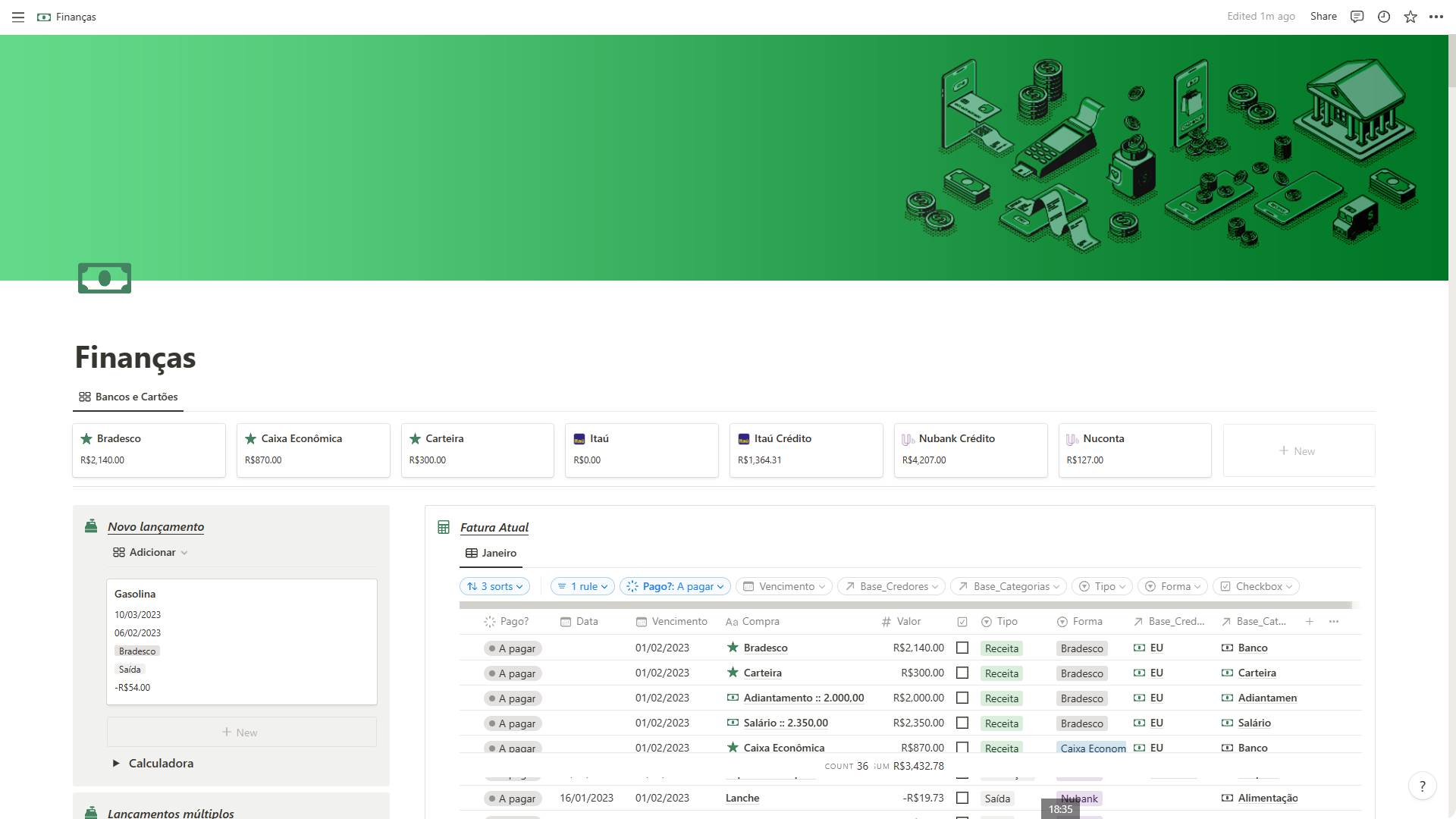Tick the checkbox in the Bradesco row
The width and height of the screenshot is (1456, 819).
(x=962, y=648)
